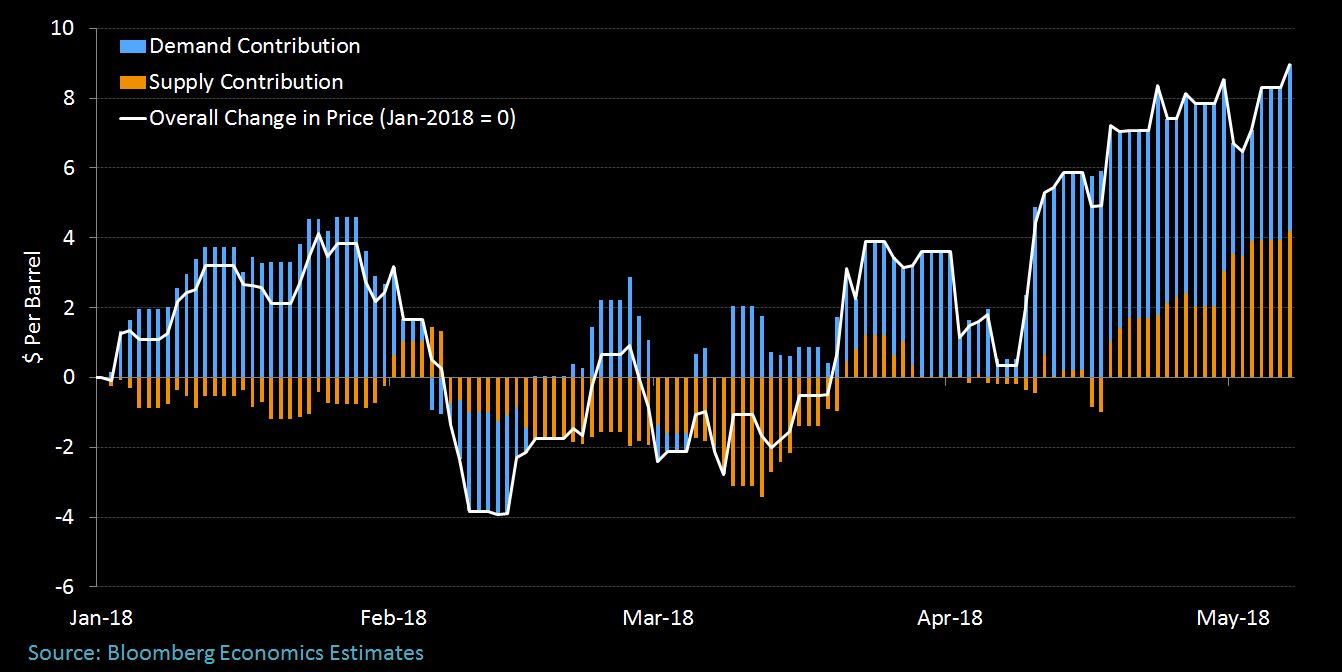Click the 8 value on y-axis

68,98
